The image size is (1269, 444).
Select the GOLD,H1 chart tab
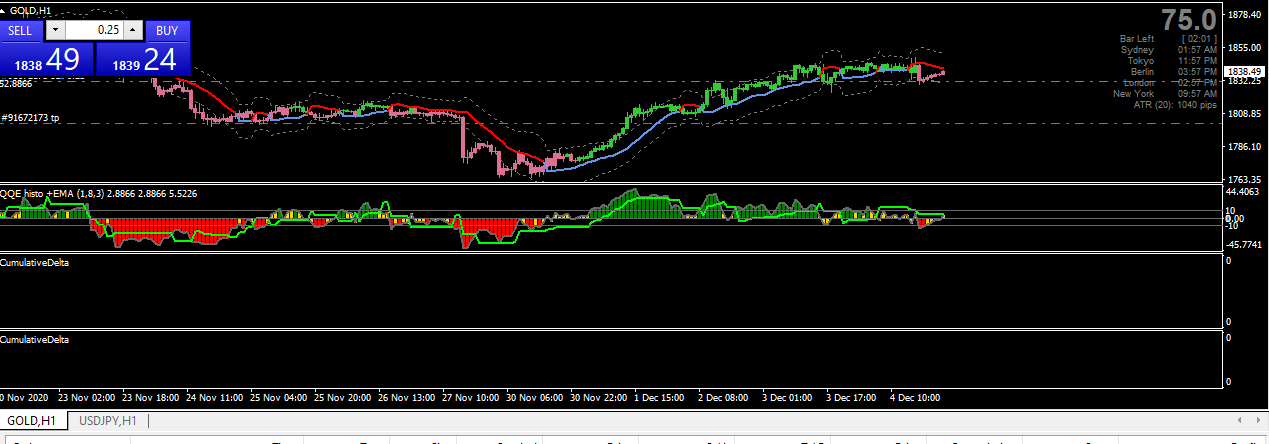(x=34, y=421)
